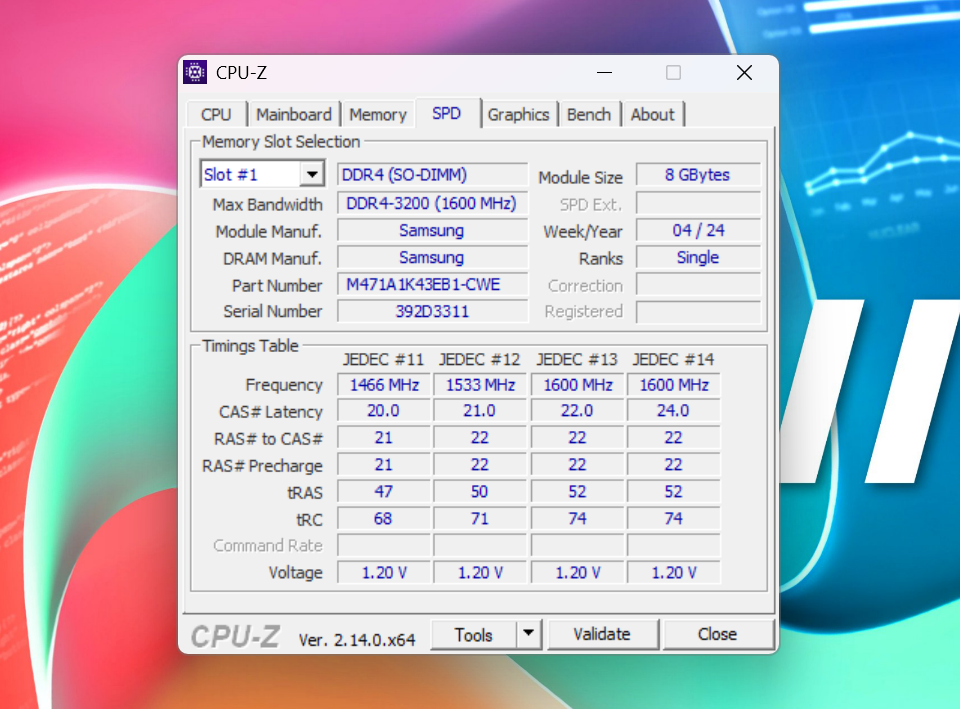Click the 8 GBytes module size value
Screen dimensions: 960x709
(698, 174)
